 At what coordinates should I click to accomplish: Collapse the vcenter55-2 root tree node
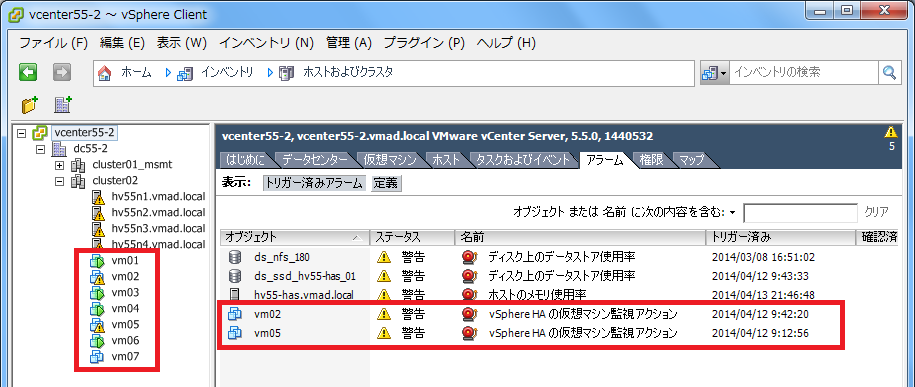coord(22,133)
